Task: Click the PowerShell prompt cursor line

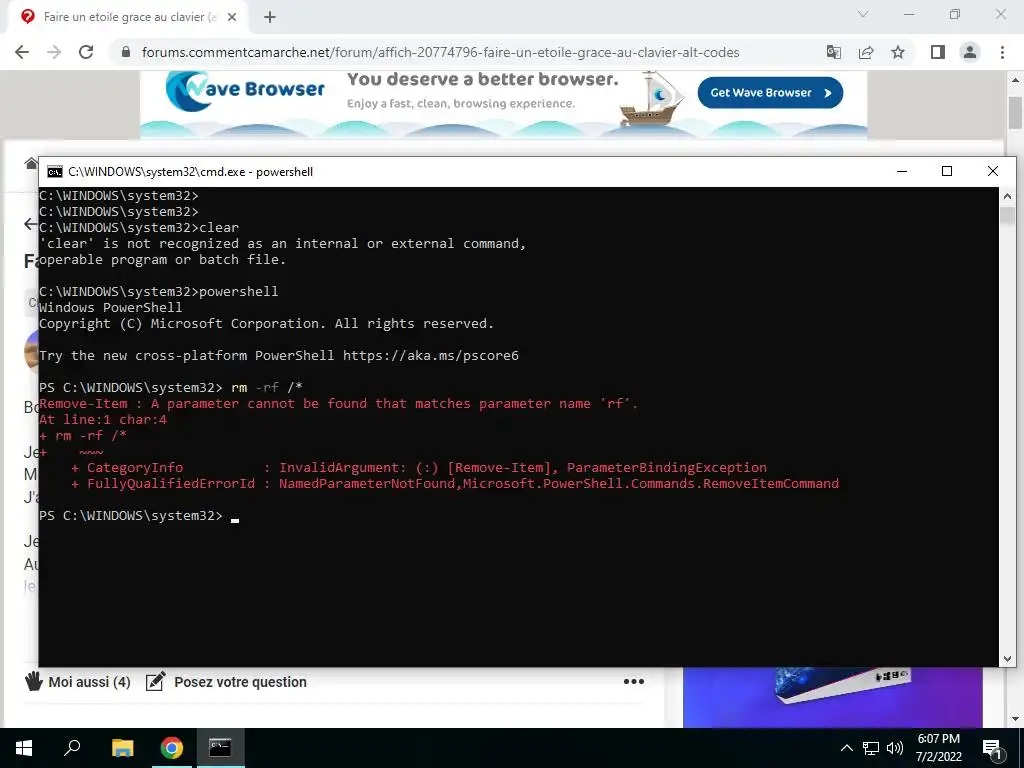Action: tap(139, 516)
